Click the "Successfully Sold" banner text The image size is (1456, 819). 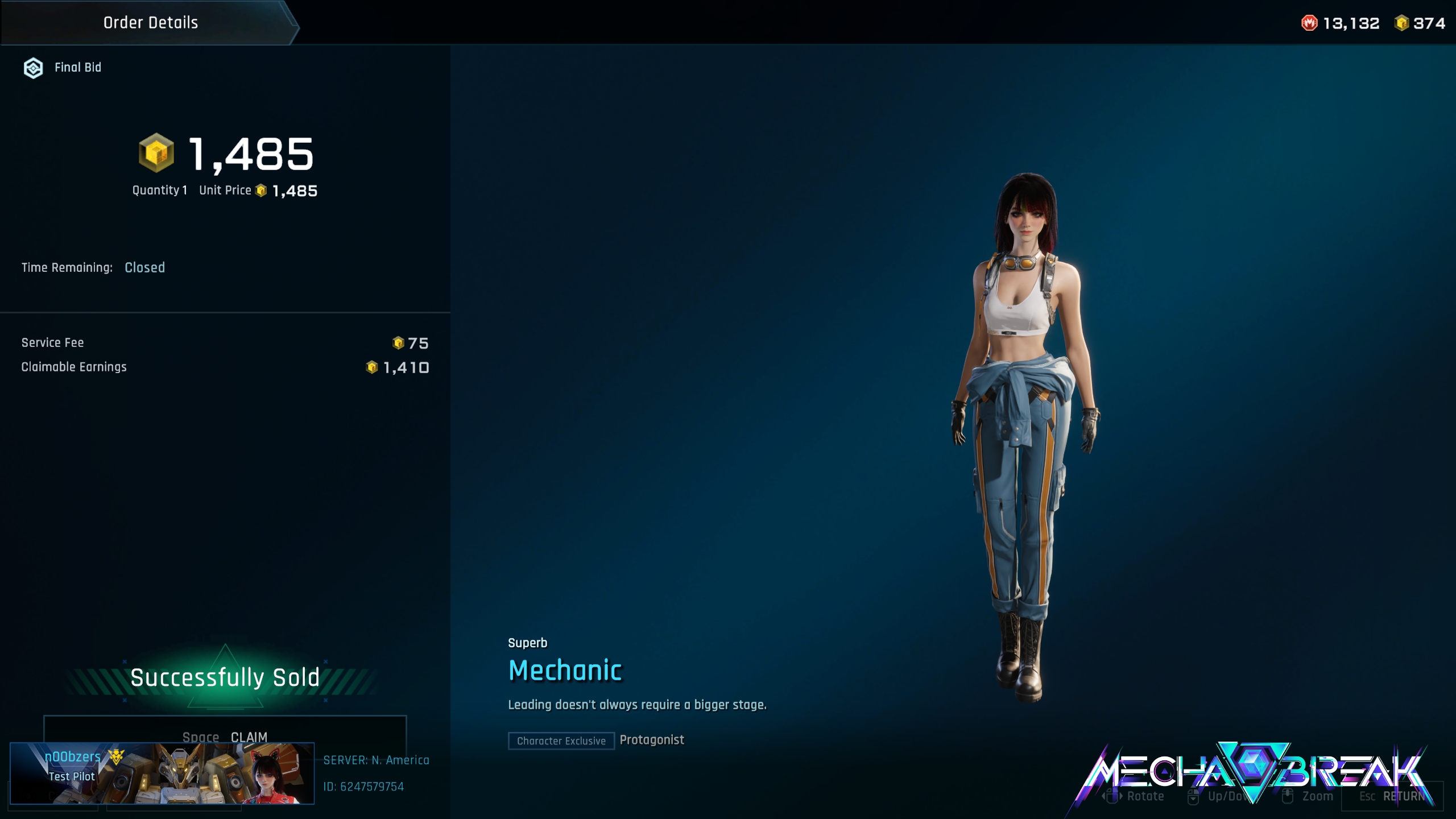point(225,677)
